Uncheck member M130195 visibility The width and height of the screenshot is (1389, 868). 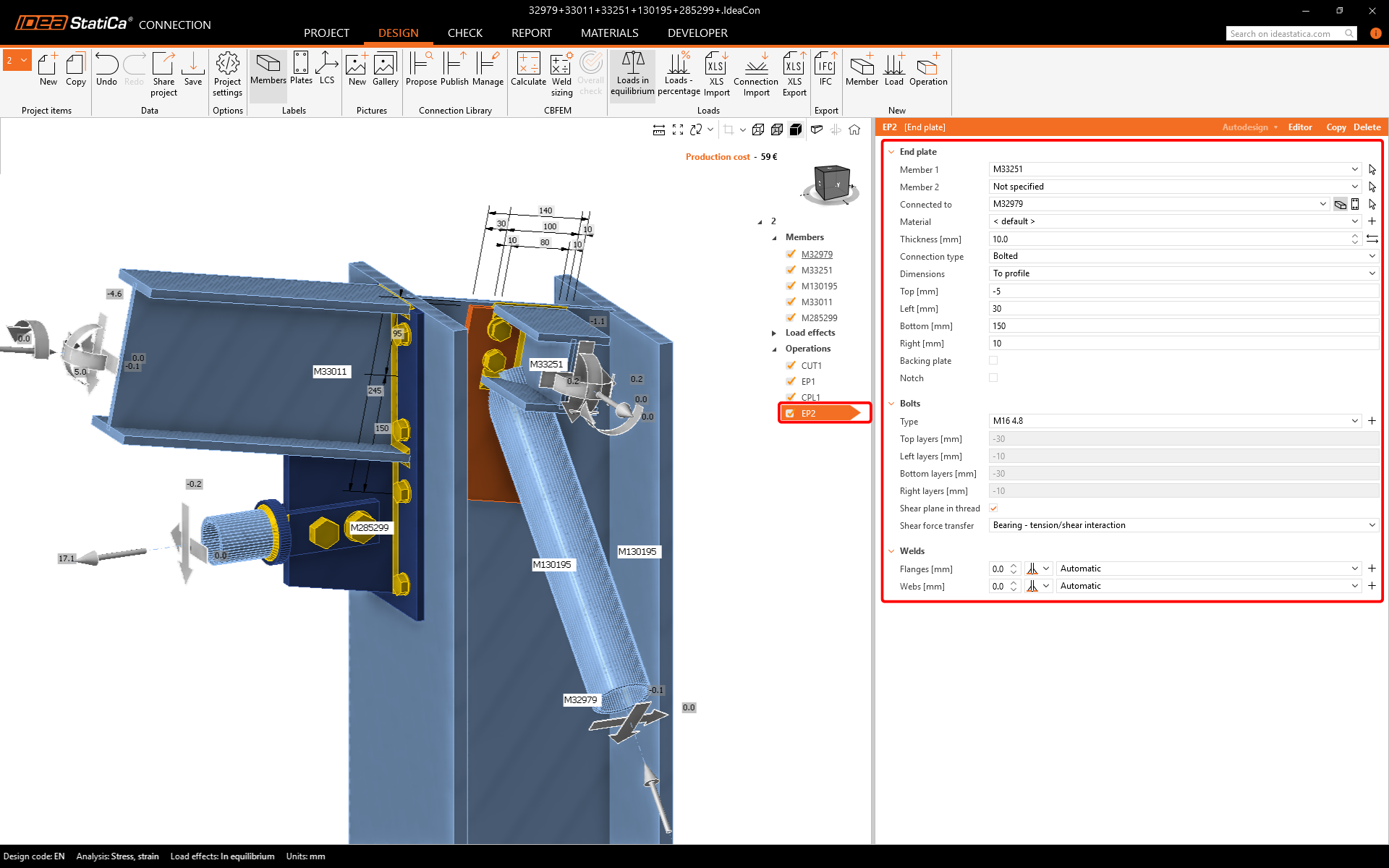coord(791,286)
